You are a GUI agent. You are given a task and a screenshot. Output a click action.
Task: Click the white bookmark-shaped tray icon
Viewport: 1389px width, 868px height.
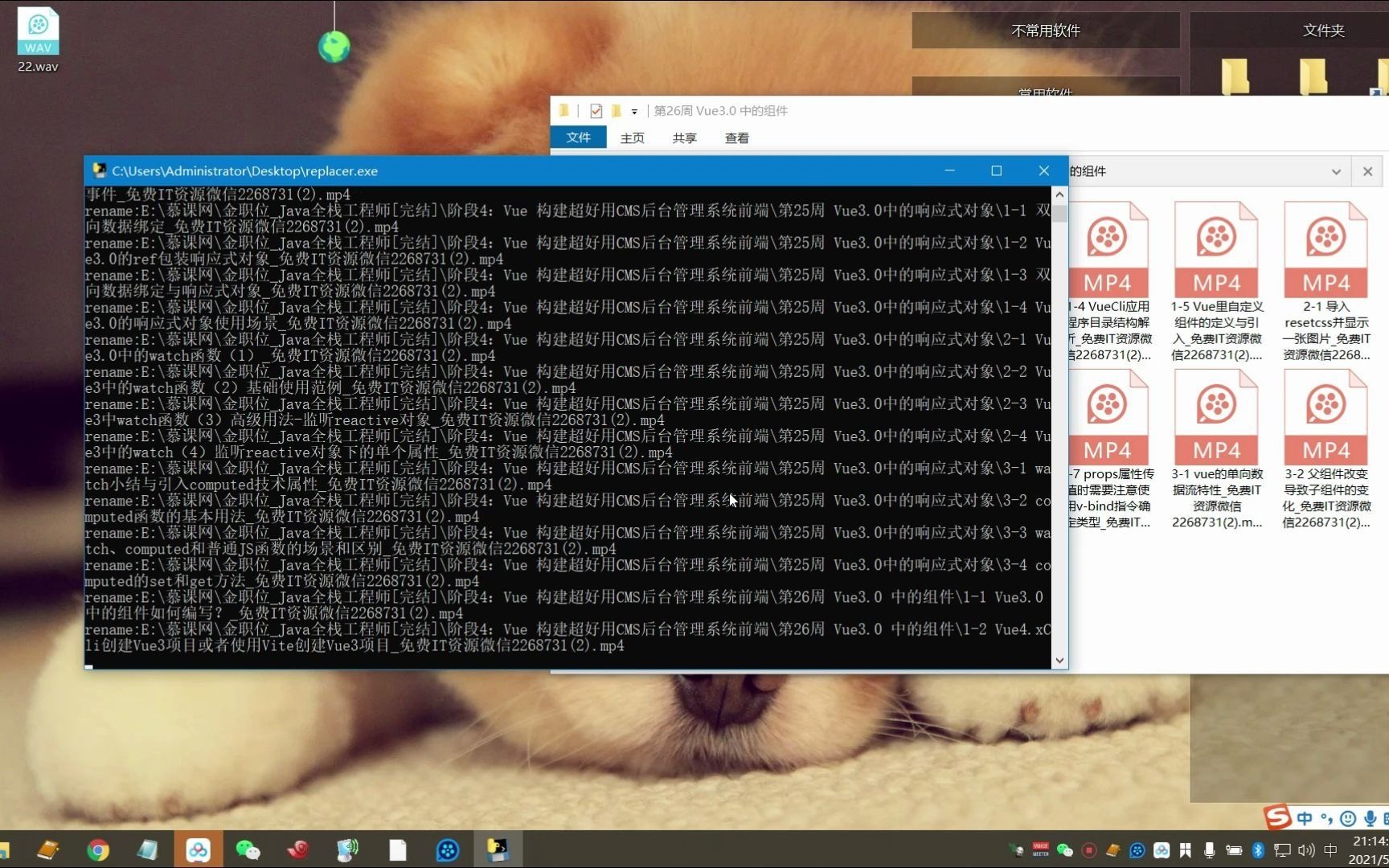(1185, 850)
